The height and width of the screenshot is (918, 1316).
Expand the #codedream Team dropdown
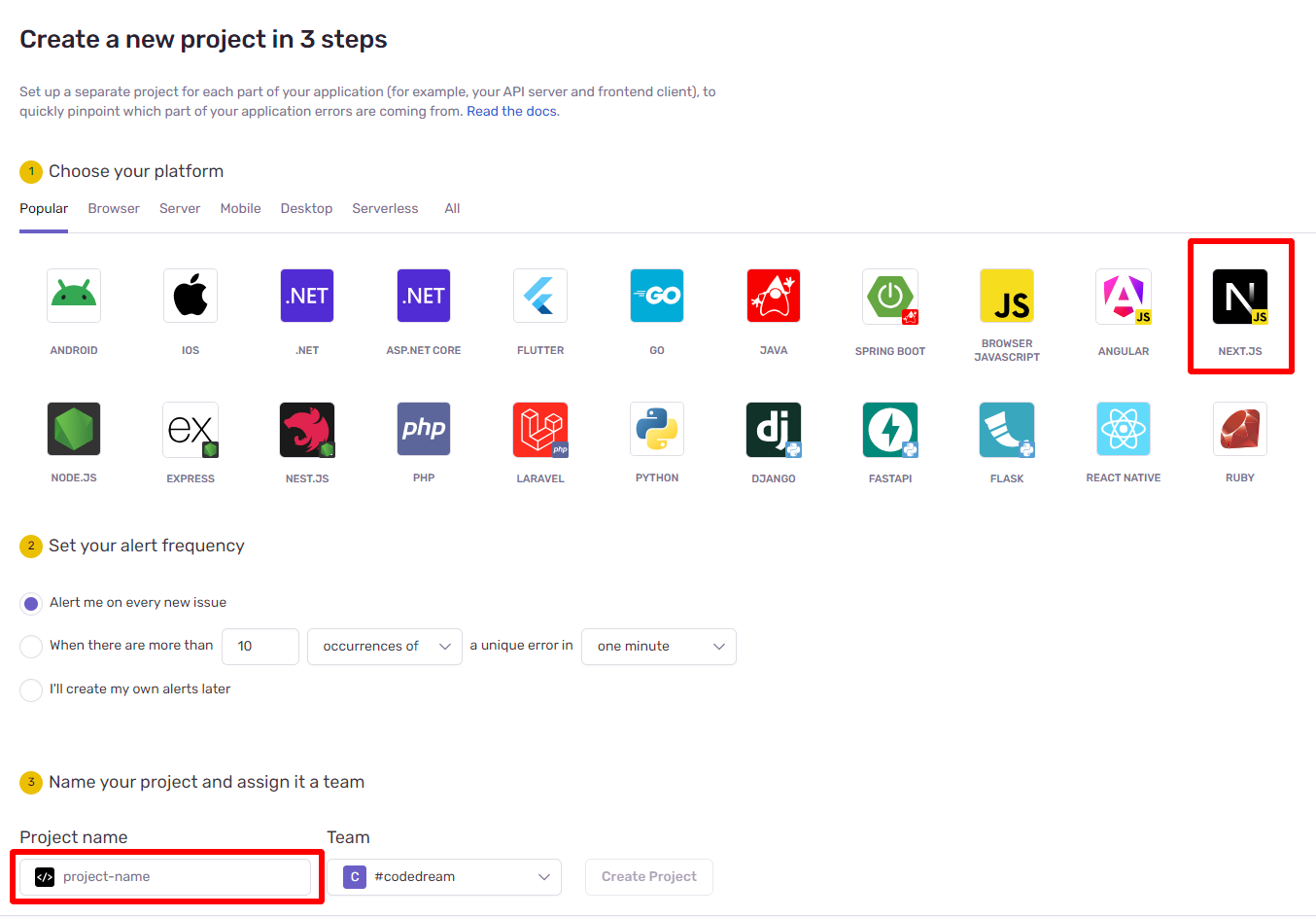point(444,877)
